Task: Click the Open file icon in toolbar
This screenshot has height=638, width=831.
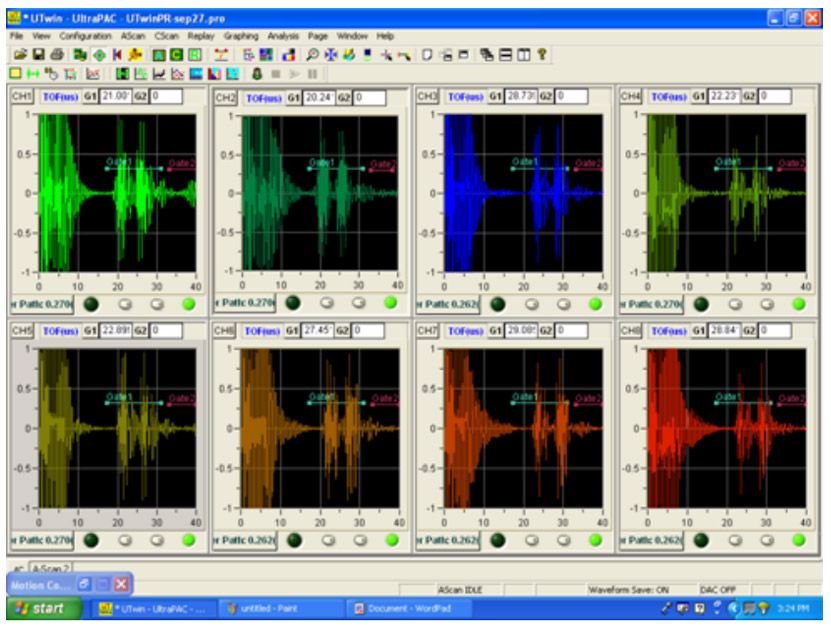Action: point(19,54)
